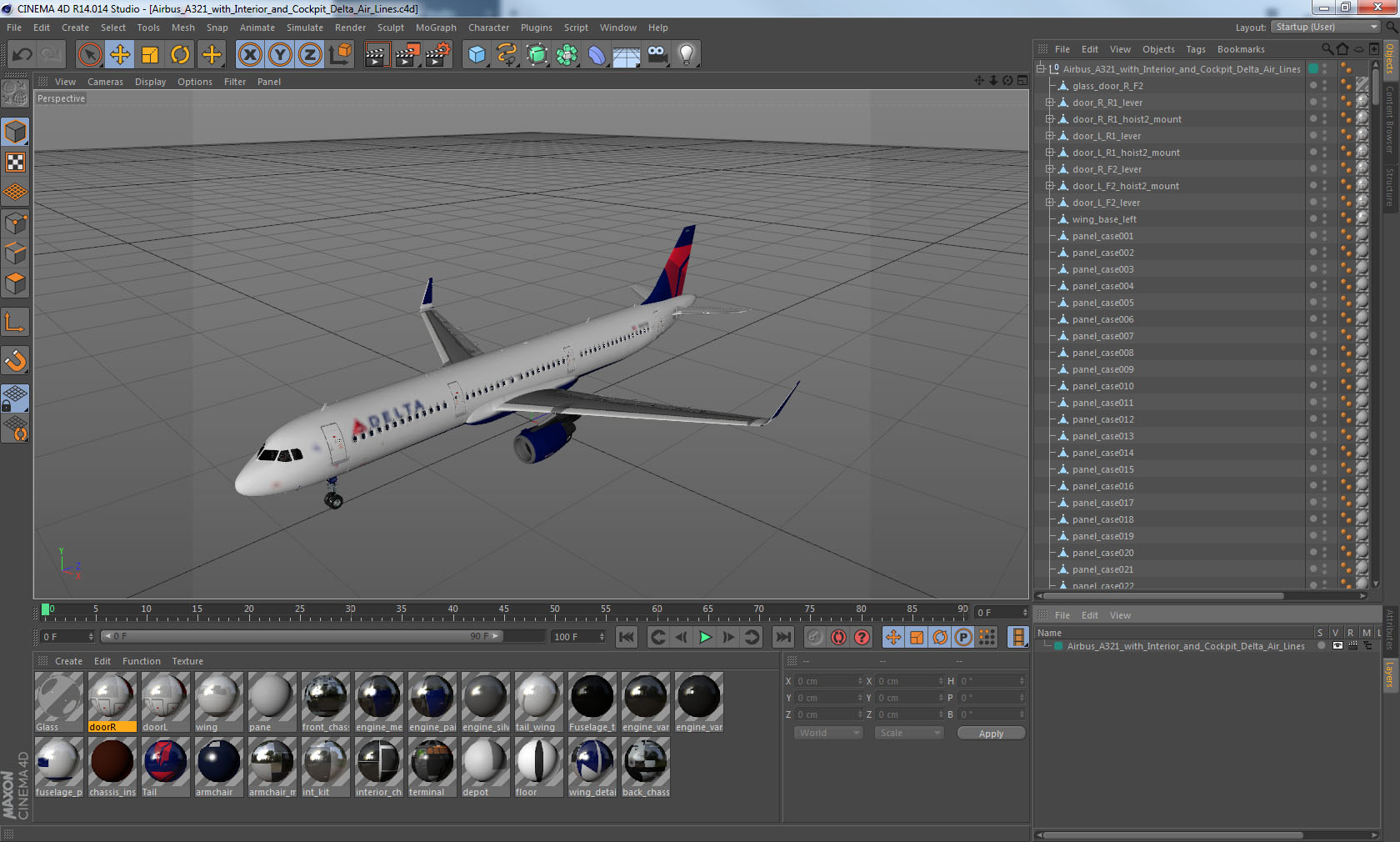Screen dimensions: 1400x842
Task: Select wing_base_left in object list
Action: click(x=1104, y=219)
